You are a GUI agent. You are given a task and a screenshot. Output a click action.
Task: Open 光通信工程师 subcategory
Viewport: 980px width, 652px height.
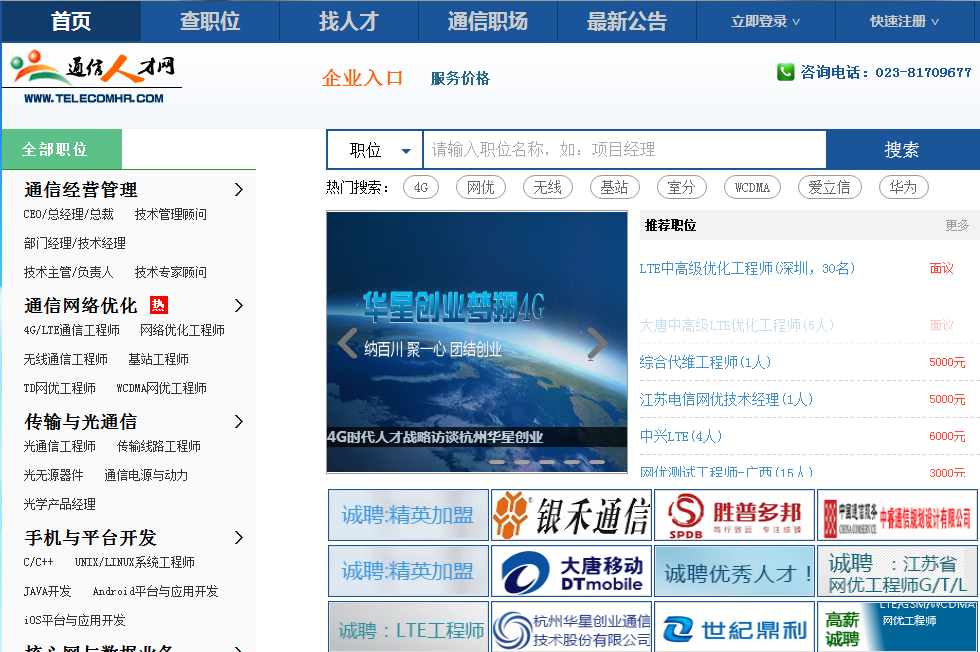tap(59, 446)
